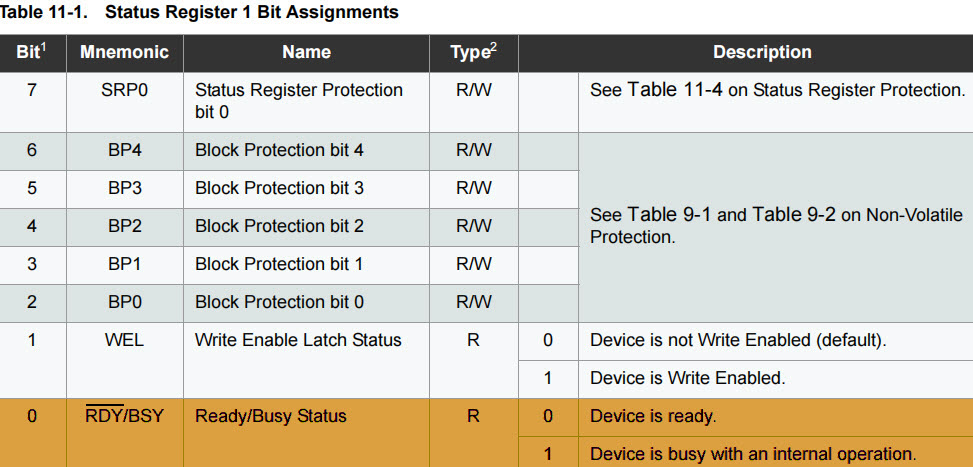The image size is (973, 467).
Task: Select the Device is ready description
Action: pos(653,416)
